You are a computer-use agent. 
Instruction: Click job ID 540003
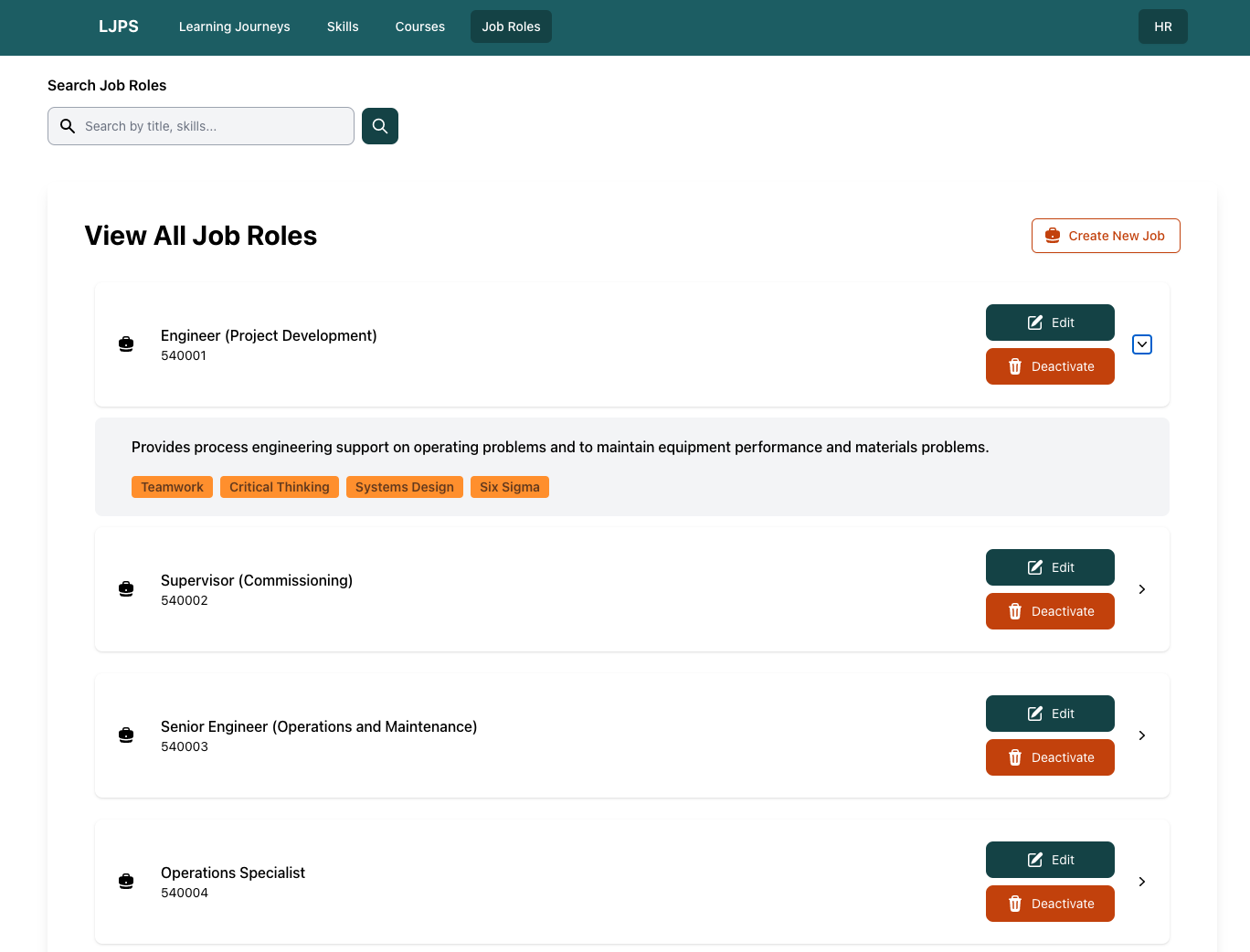point(185,746)
